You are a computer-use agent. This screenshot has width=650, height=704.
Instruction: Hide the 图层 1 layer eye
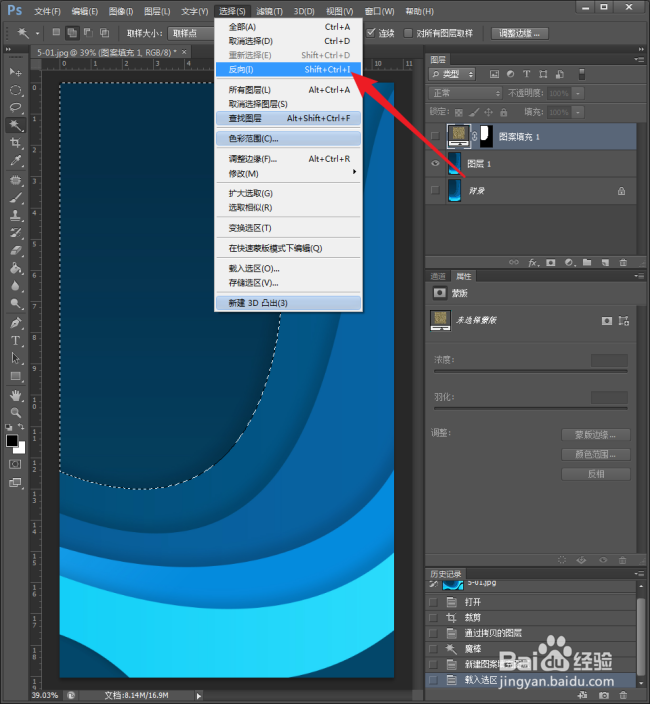point(435,163)
